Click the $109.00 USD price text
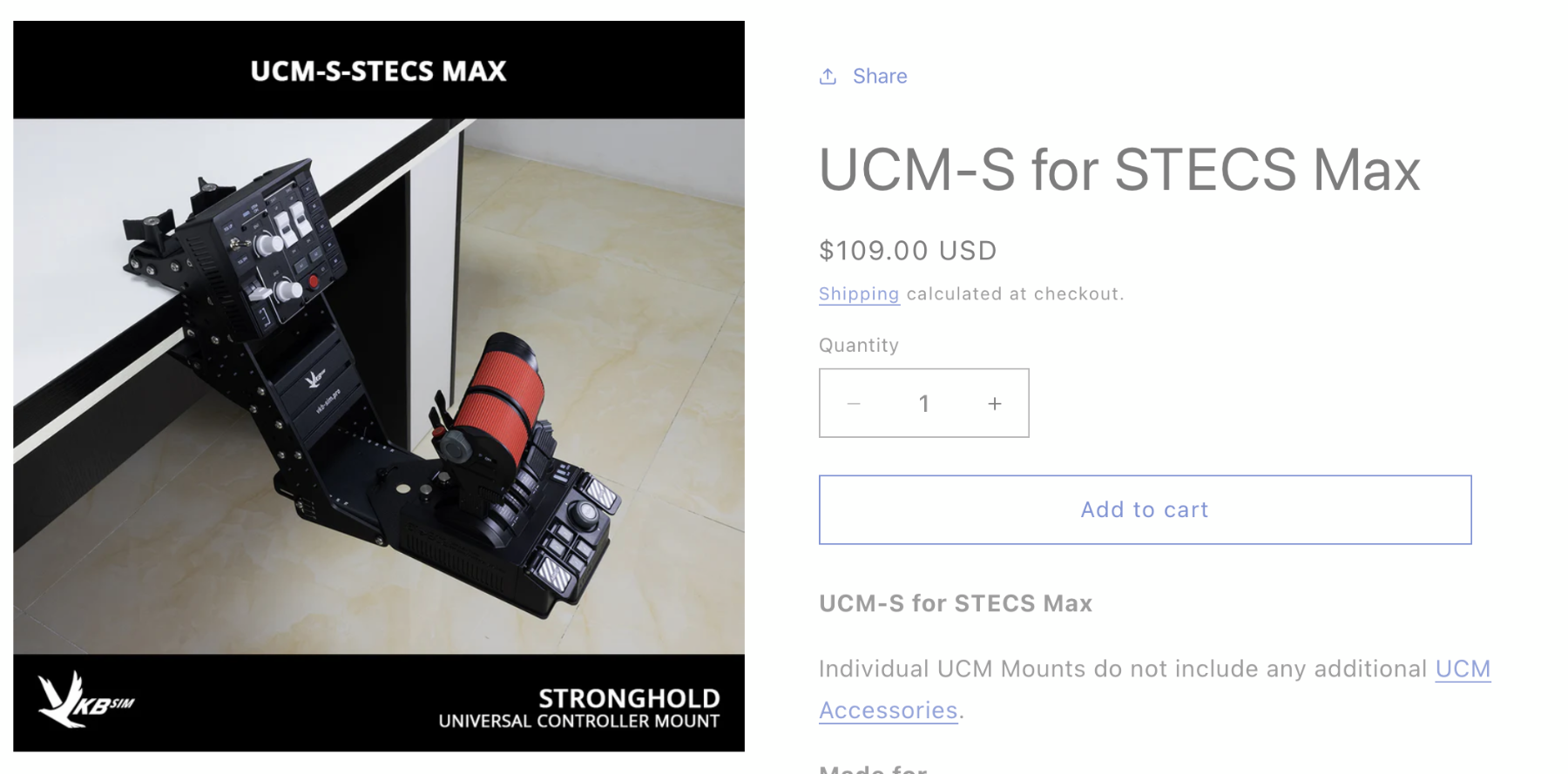The image size is (1568, 774). 908,251
